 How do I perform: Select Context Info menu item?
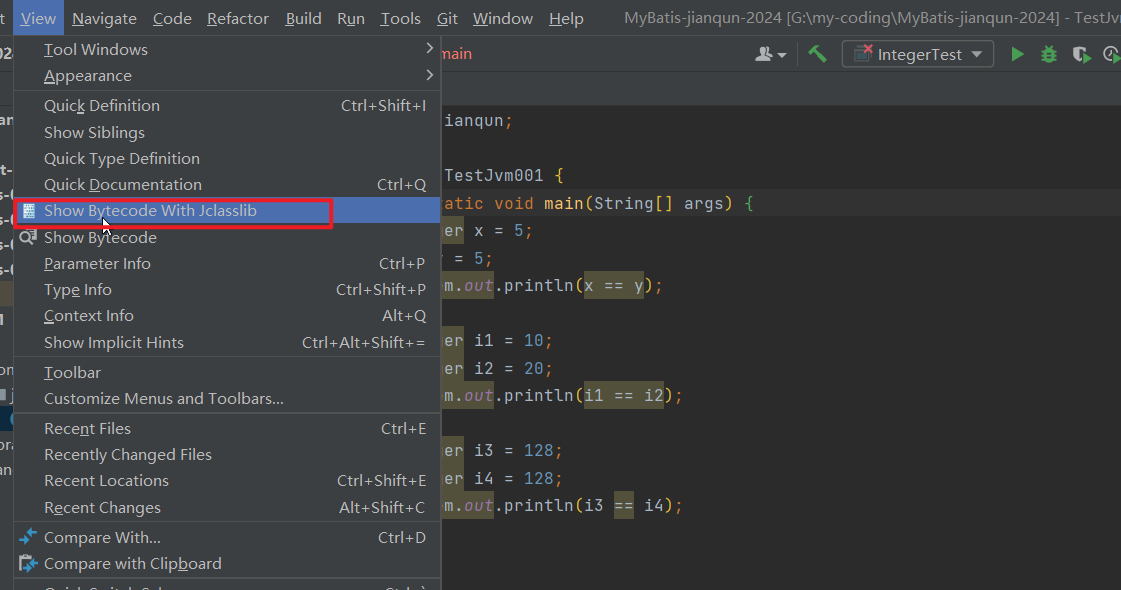[227, 316]
